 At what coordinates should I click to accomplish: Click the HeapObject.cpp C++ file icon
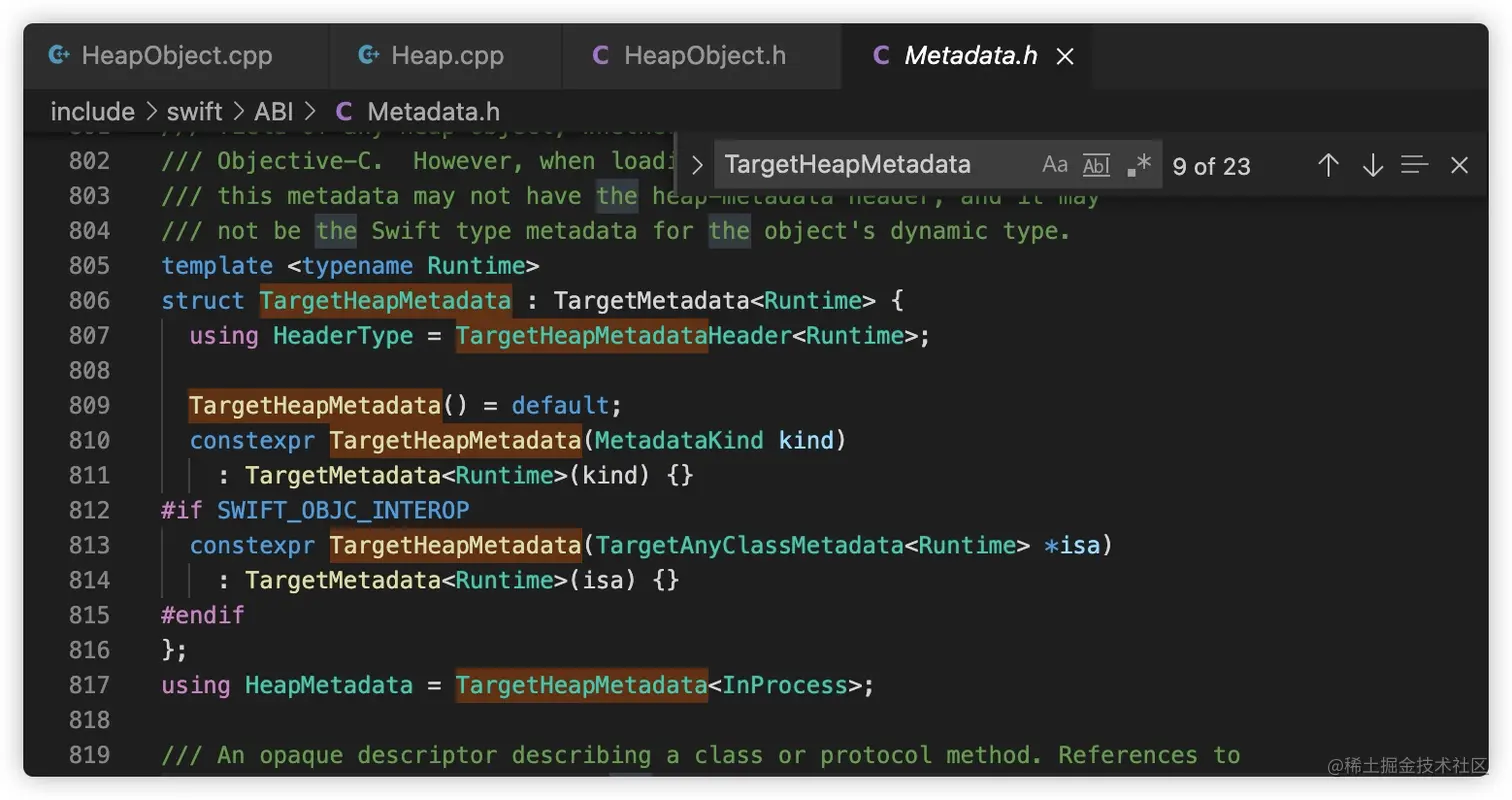pos(59,56)
